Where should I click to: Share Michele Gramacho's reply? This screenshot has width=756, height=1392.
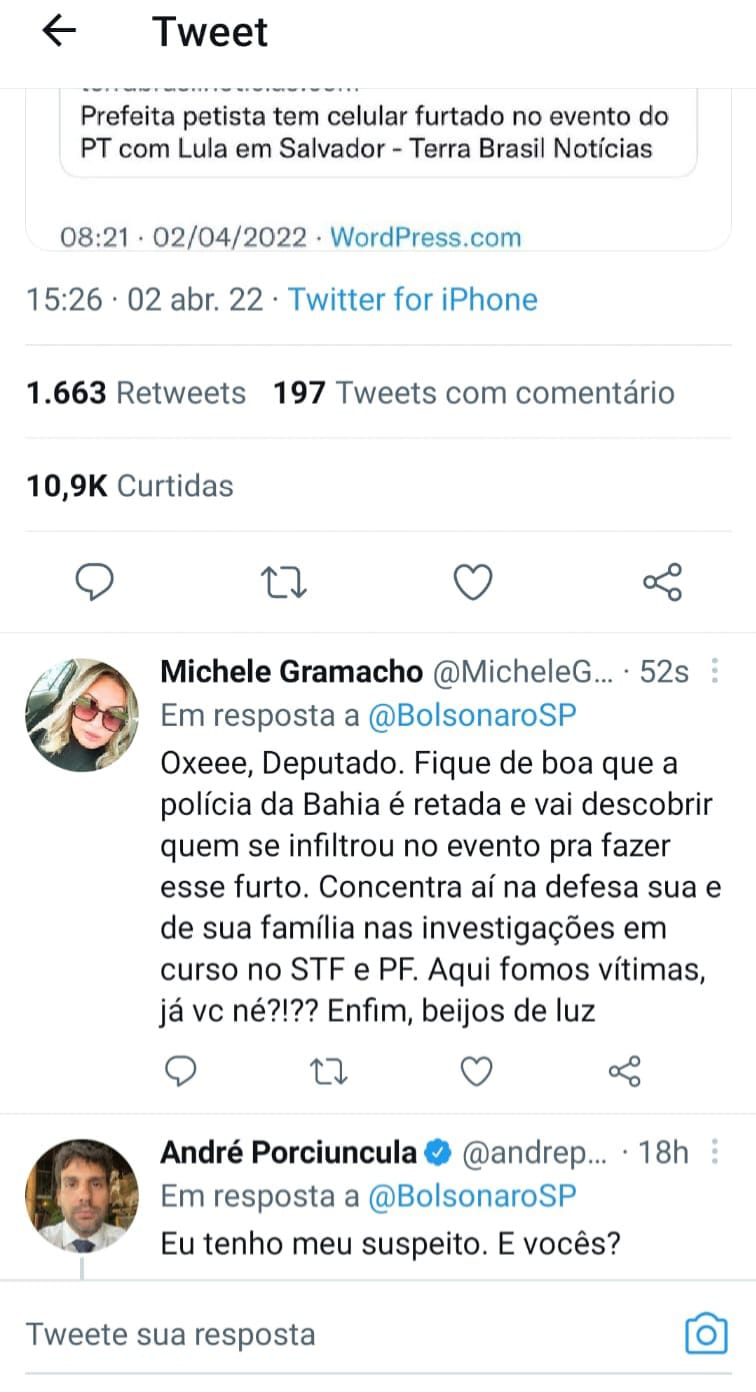click(x=624, y=1072)
